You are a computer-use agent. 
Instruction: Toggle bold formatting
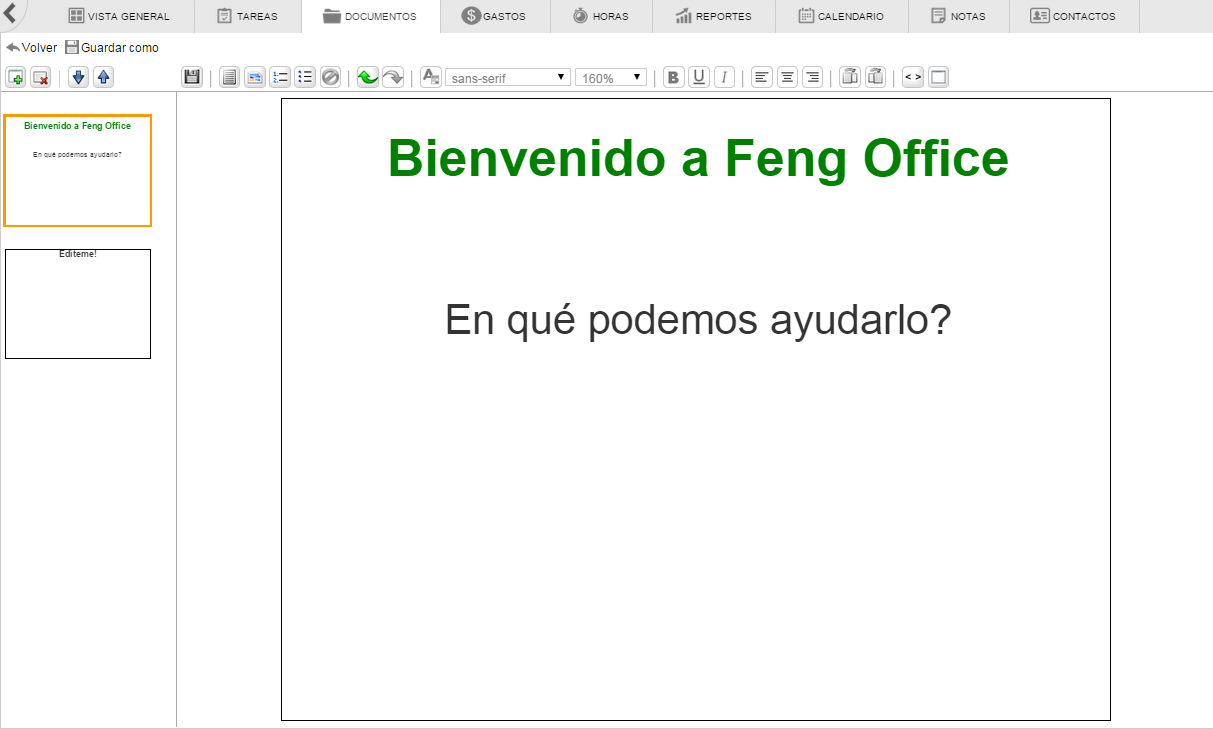[x=673, y=78]
